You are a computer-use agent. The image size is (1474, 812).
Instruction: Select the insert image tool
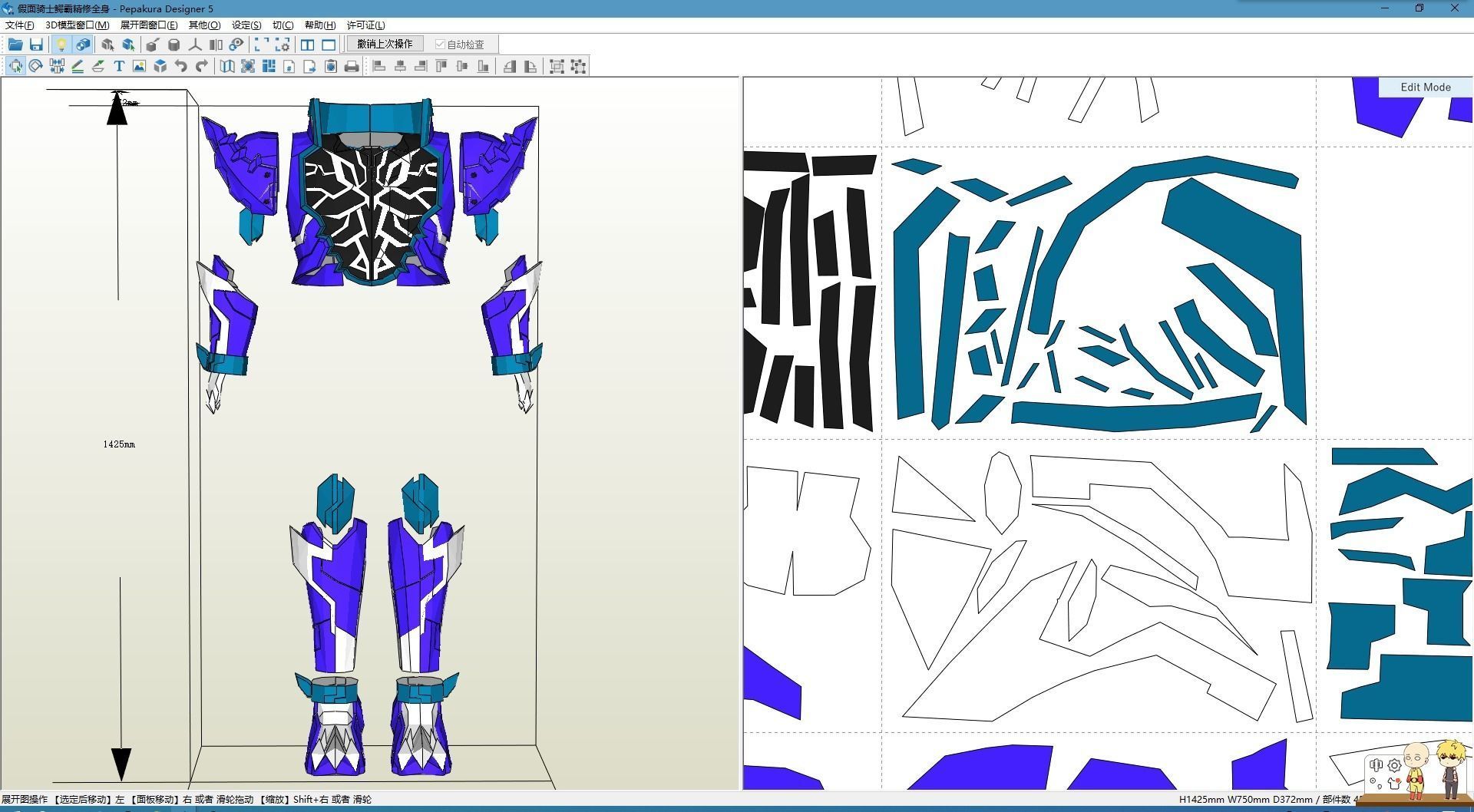click(139, 66)
